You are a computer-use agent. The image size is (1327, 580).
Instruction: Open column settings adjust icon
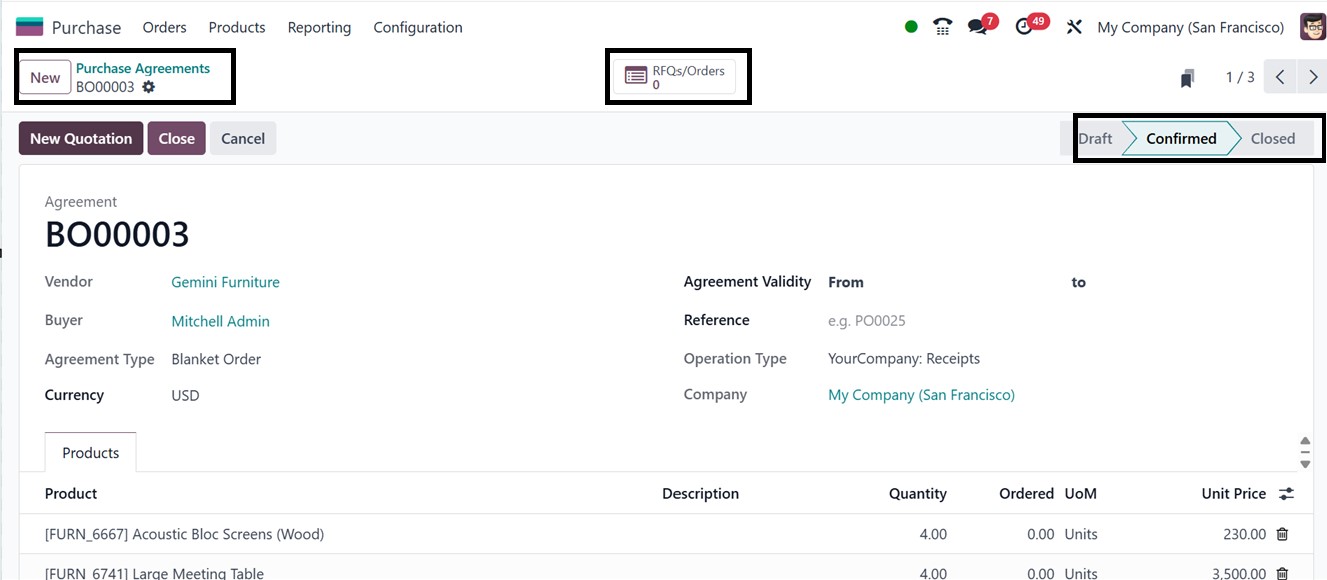[x=1286, y=493]
